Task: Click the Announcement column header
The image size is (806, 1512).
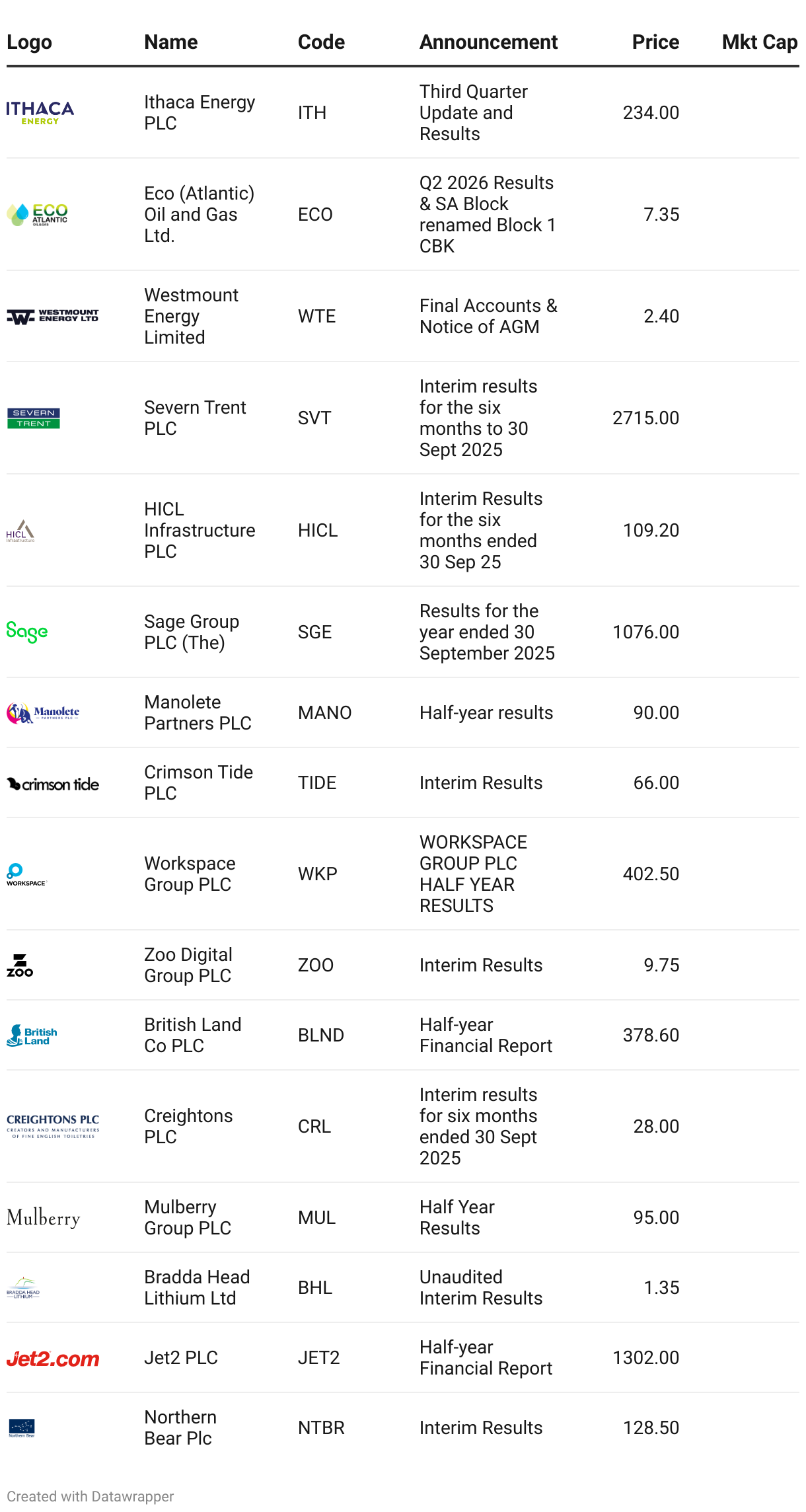Action: (x=488, y=42)
